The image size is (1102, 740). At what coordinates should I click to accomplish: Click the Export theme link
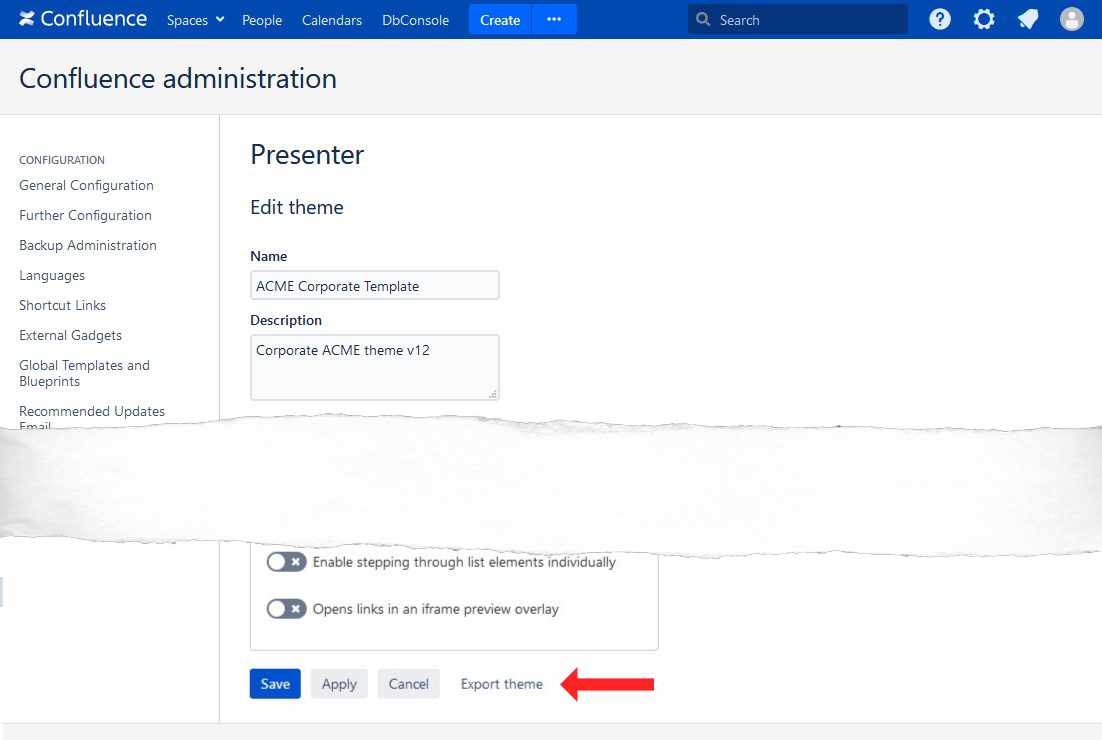501,684
